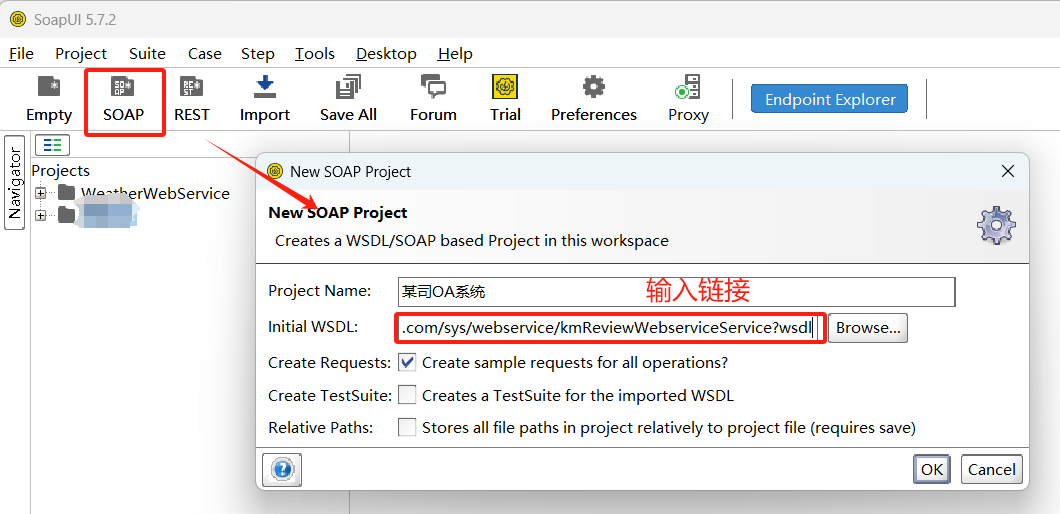Click the blurred project's folder icon
Viewport: 1060px width, 514px height.
(x=66, y=214)
